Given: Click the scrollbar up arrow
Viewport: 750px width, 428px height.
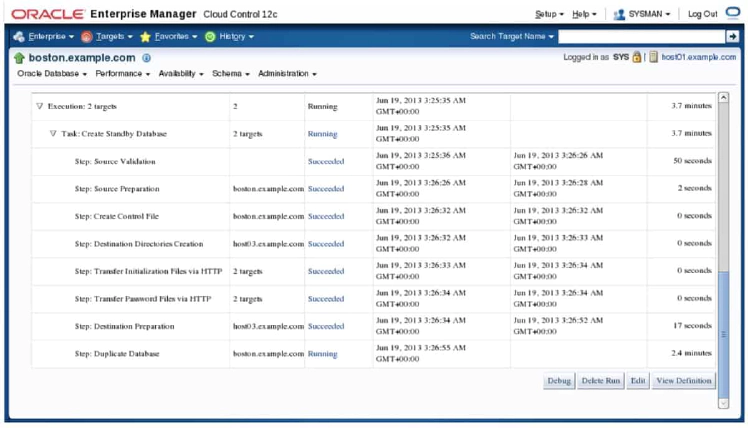Looking at the screenshot, I should (724, 98).
